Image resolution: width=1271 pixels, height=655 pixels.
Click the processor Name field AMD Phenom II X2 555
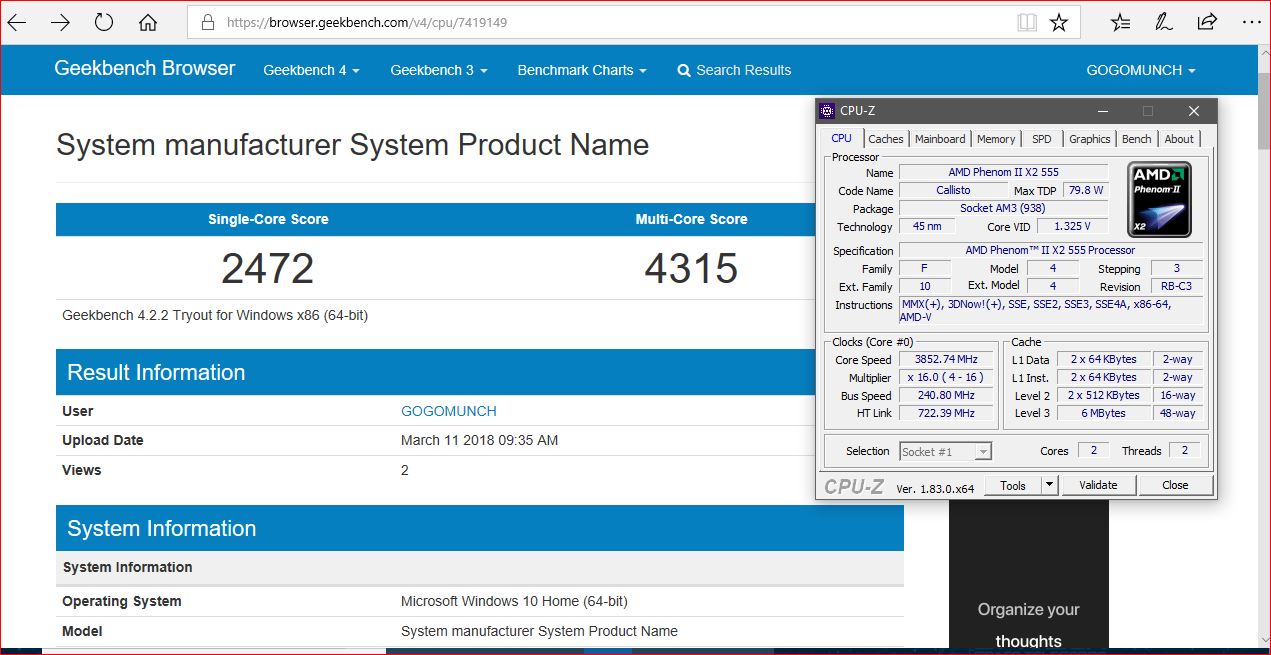1003,173
